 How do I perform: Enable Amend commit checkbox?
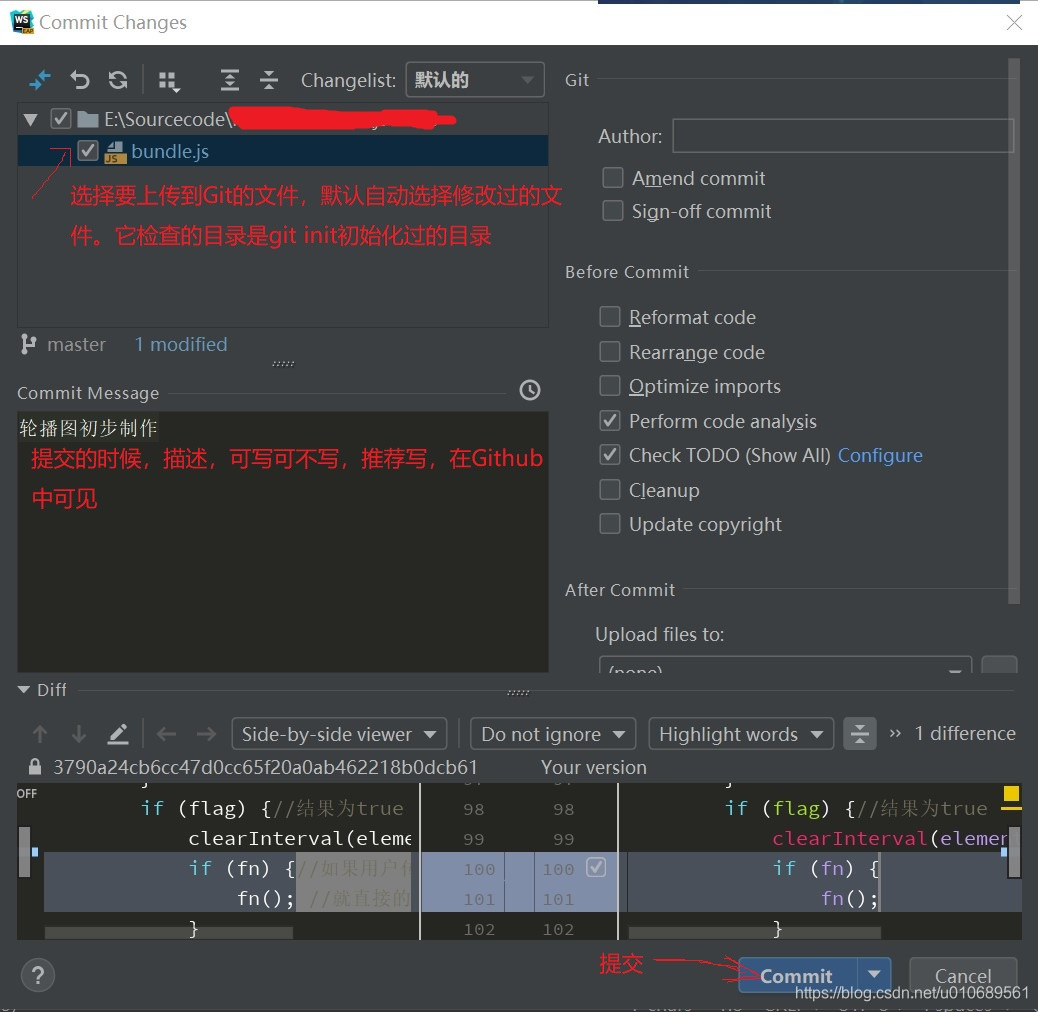(x=612, y=177)
